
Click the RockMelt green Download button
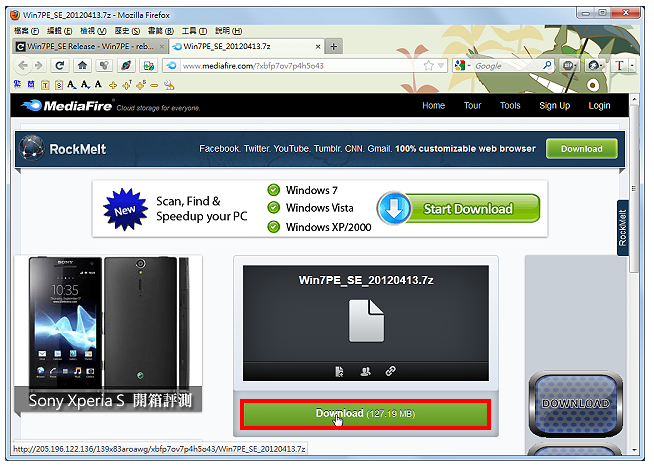click(x=581, y=149)
